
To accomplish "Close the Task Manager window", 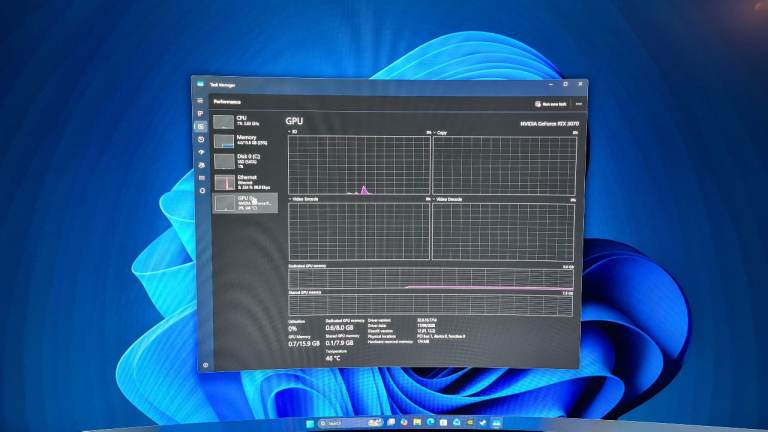I will click(580, 84).
